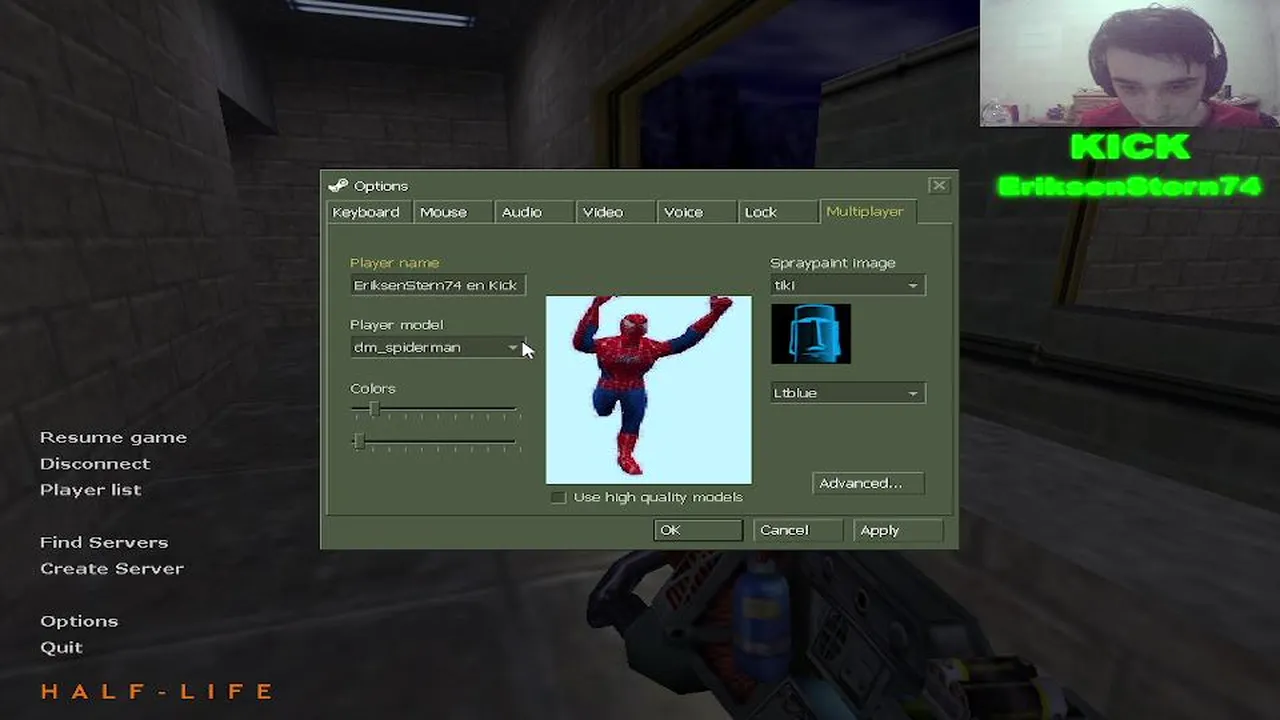This screenshot has height=720, width=1280.
Task: Click the Half-Life logo text
Action: click(157, 691)
